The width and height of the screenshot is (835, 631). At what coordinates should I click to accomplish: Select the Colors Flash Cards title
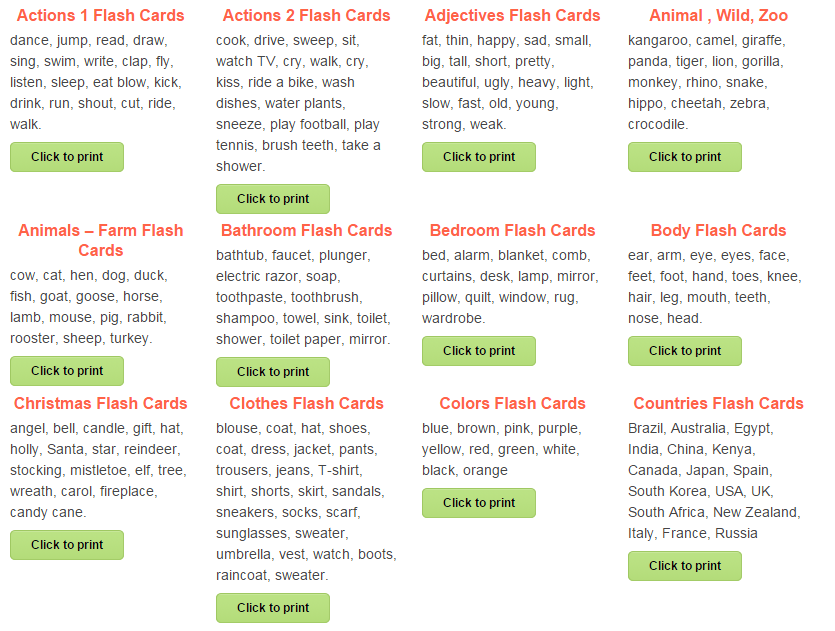pyautogui.click(x=512, y=404)
